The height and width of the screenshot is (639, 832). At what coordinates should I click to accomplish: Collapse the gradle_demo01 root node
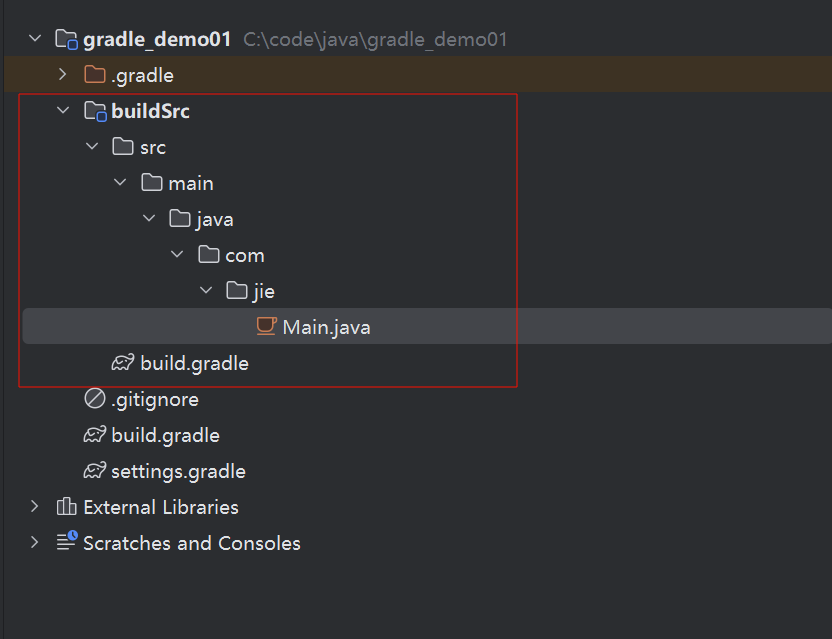35,39
